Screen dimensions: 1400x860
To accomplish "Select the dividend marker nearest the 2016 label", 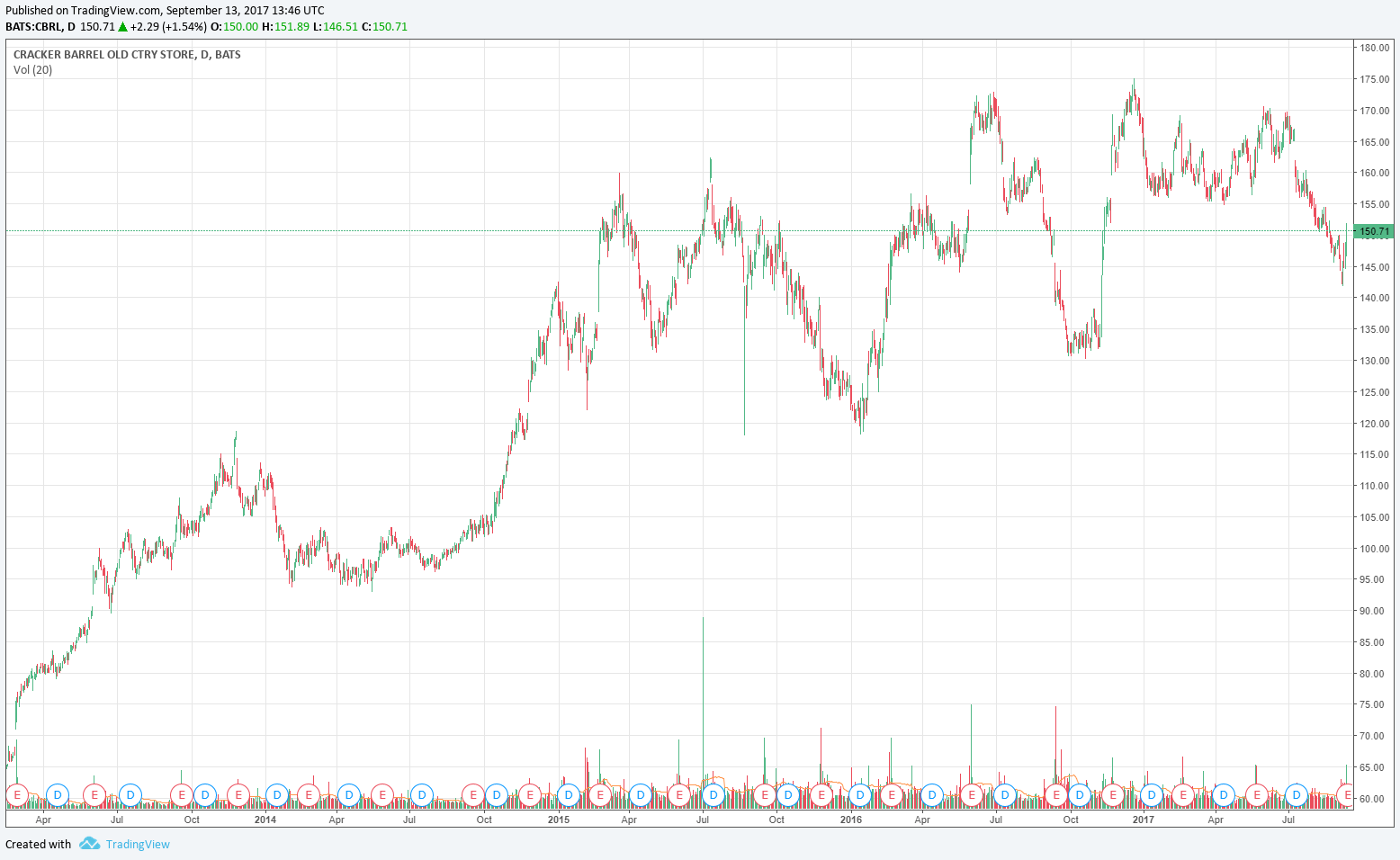I will [860, 795].
